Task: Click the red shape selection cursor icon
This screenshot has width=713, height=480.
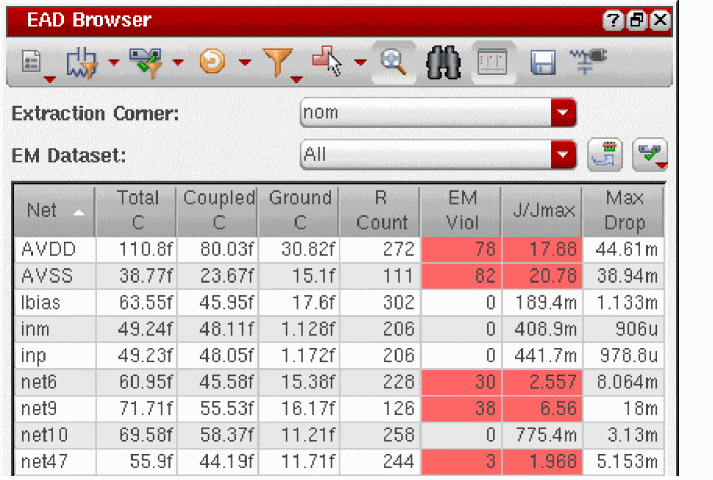Action: [327, 61]
